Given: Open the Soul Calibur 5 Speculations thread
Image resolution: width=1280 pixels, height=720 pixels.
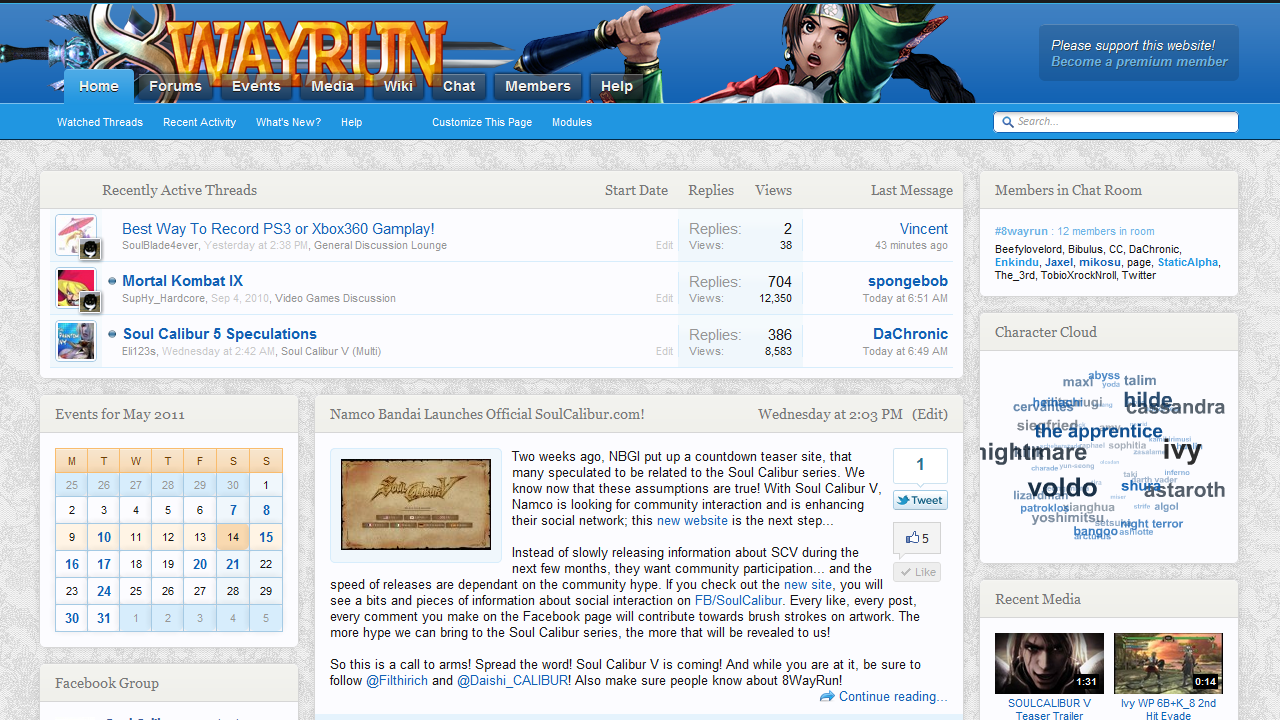Looking at the screenshot, I should (x=220, y=334).
